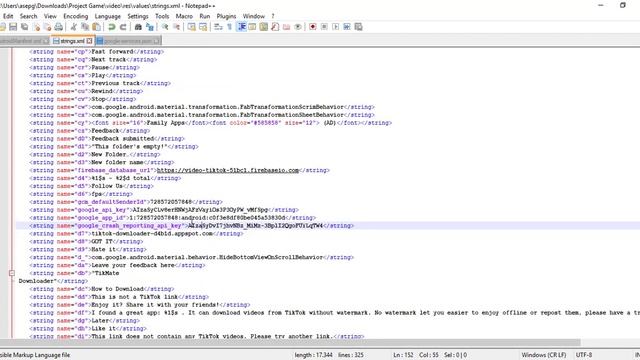Open the Folder as Workspace icon

point(287,27)
